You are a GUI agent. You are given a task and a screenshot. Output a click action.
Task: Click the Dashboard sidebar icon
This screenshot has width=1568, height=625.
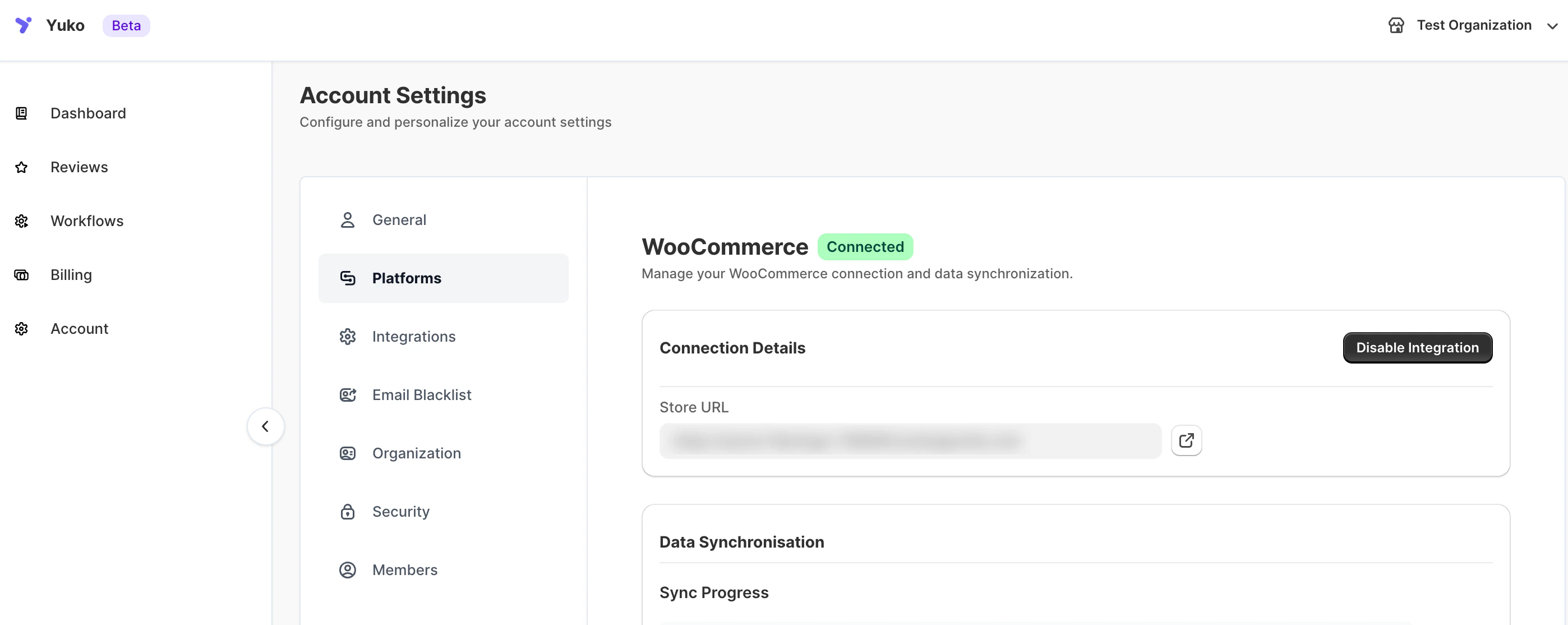(x=21, y=113)
